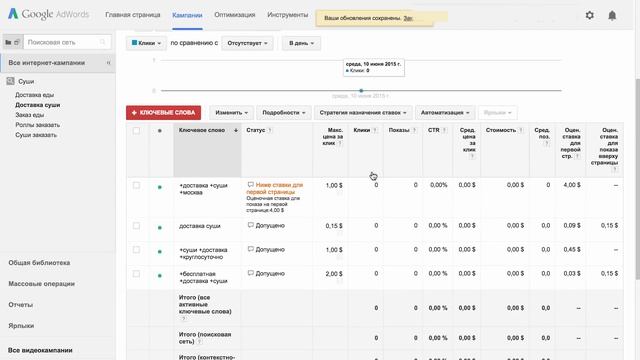The image size is (640, 360).
Task: Click the chart data point marker
Action: [x=361, y=91]
